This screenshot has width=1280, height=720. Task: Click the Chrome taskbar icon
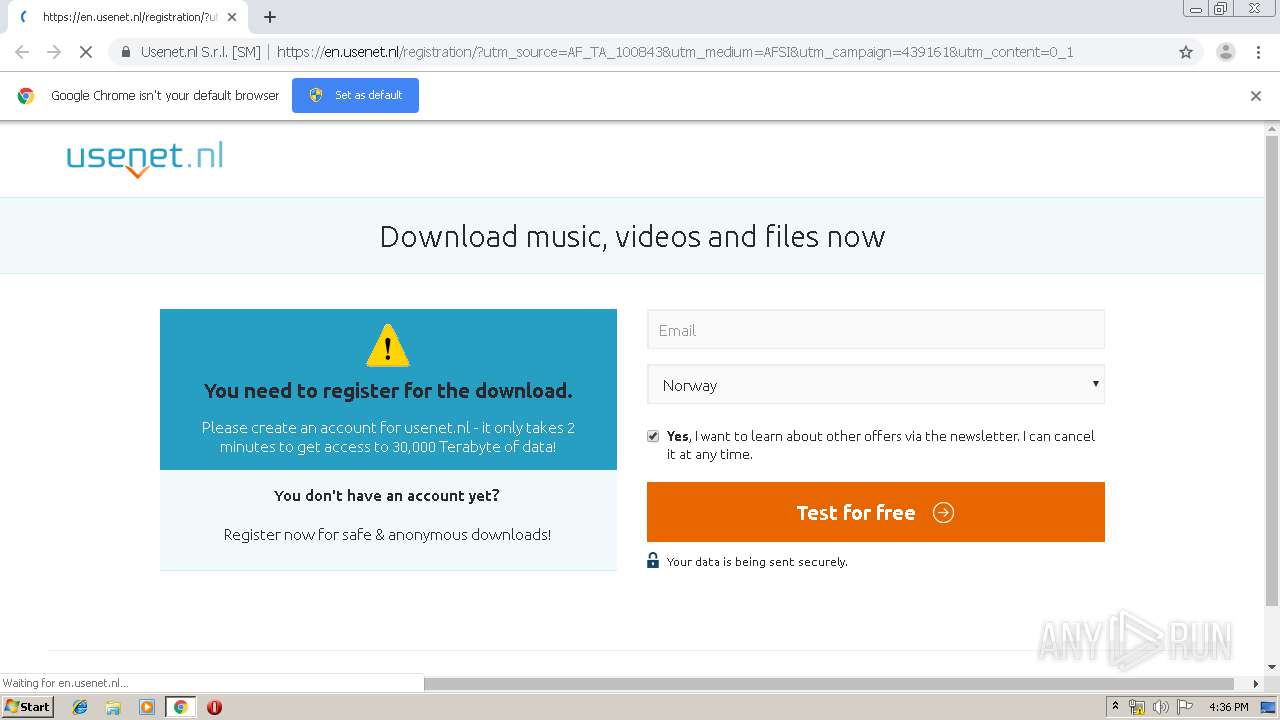tap(180, 707)
